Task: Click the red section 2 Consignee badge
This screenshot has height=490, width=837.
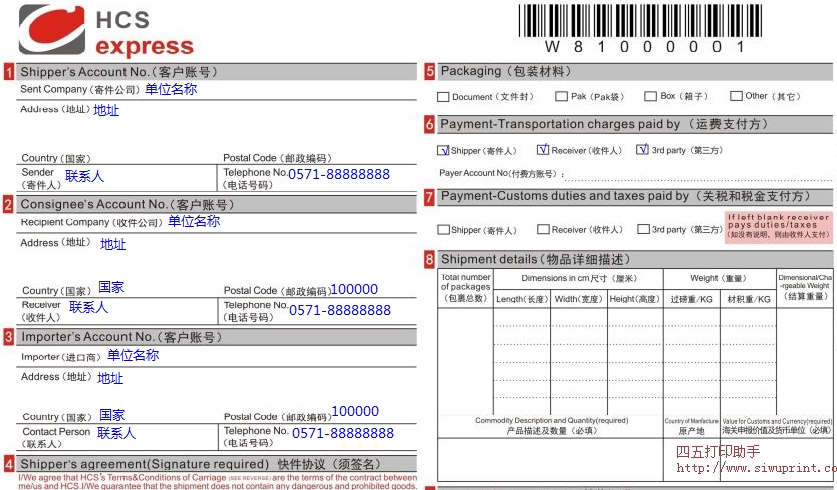Action: click(x=9, y=205)
